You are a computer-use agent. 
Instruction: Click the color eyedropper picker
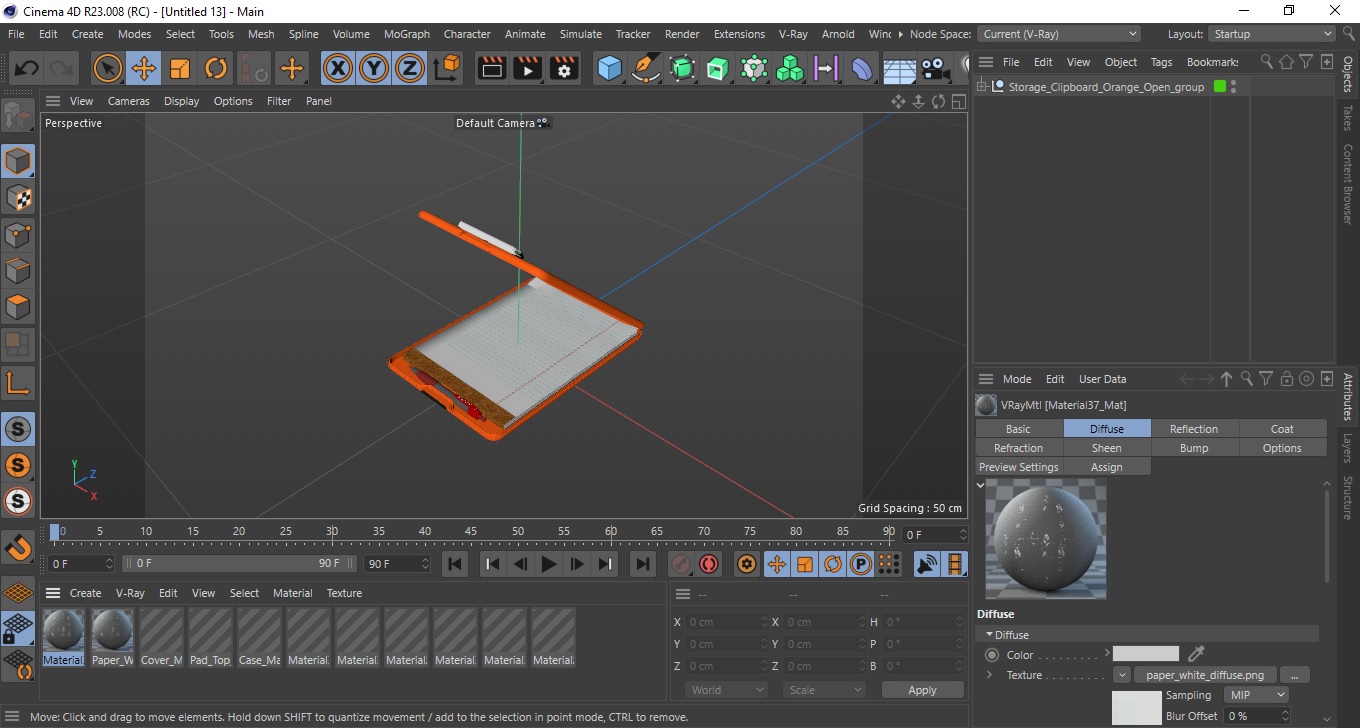click(1196, 654)
